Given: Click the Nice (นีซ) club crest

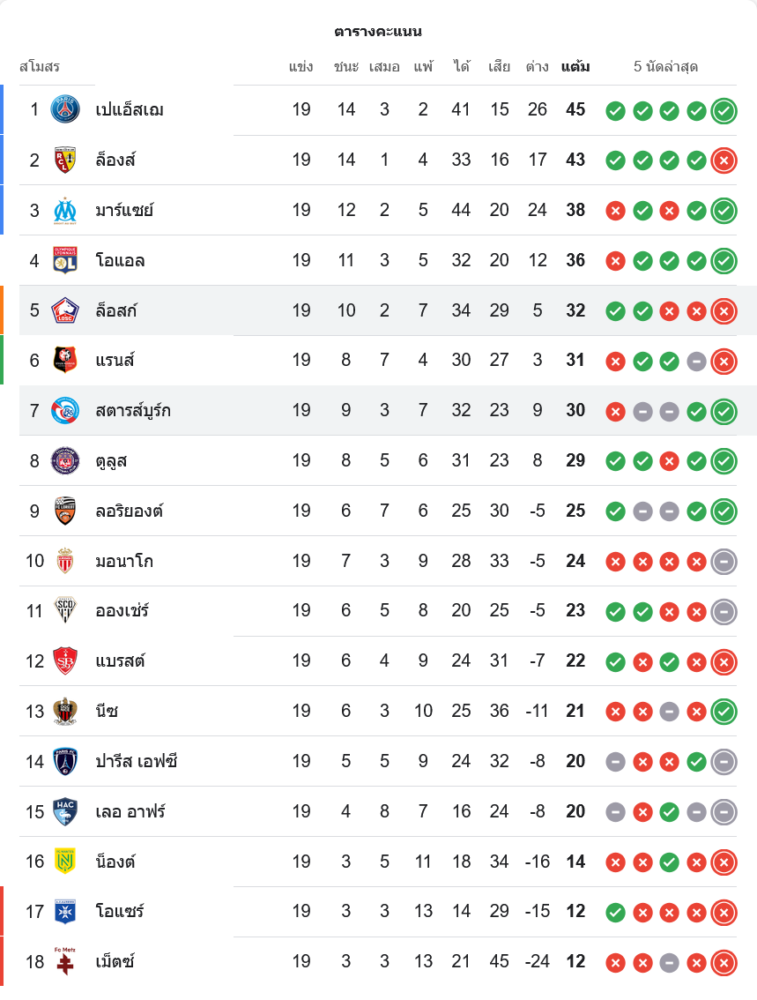Looking at the screenshot, I should [x=65, y=711].
